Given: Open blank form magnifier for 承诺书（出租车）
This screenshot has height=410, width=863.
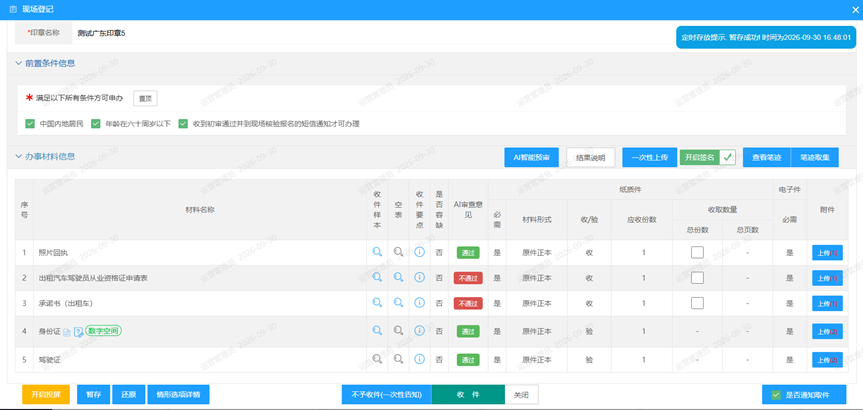Looking at the screenshot, I should [398, 303].
